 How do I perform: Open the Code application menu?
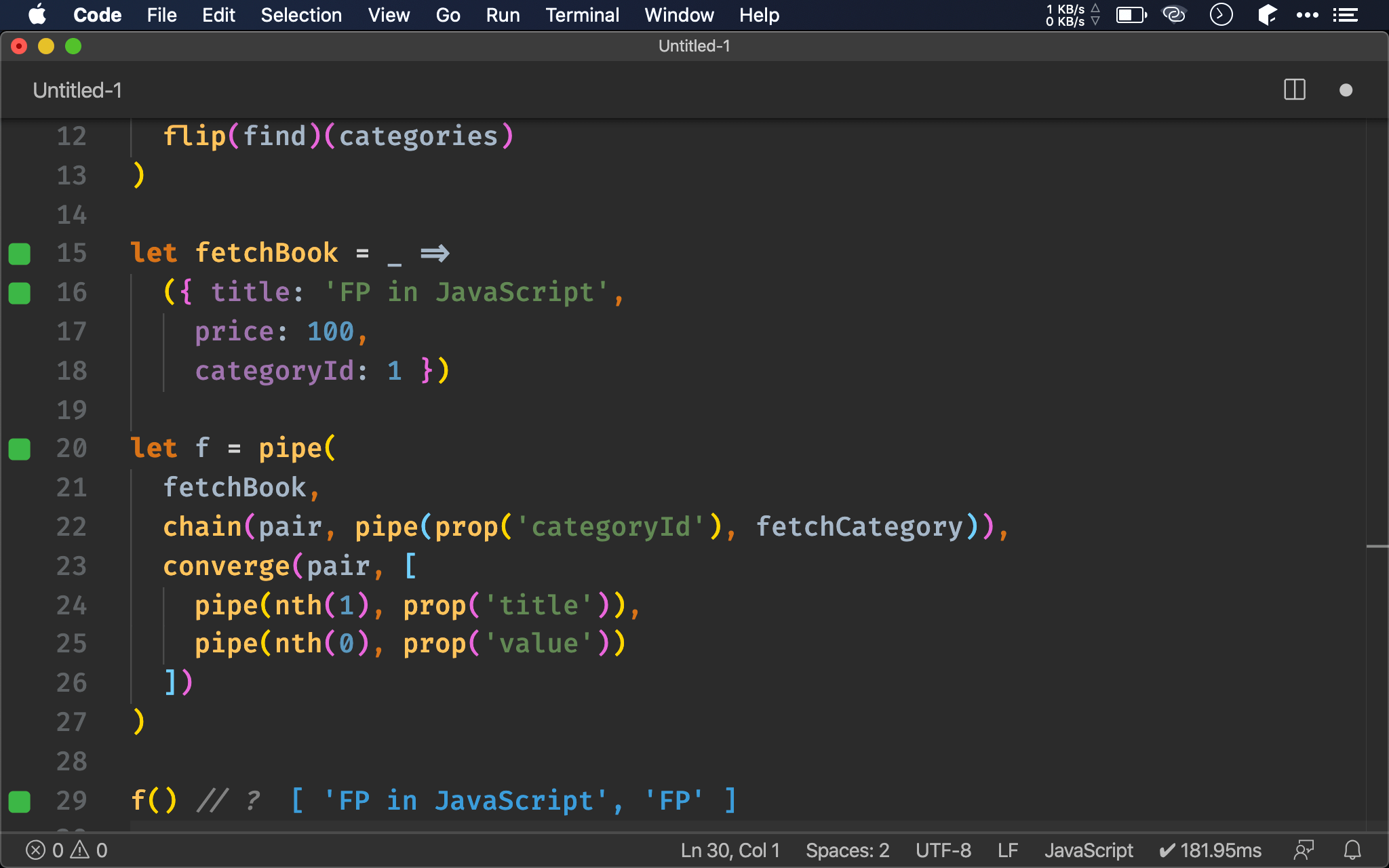[x=97, y=15]
